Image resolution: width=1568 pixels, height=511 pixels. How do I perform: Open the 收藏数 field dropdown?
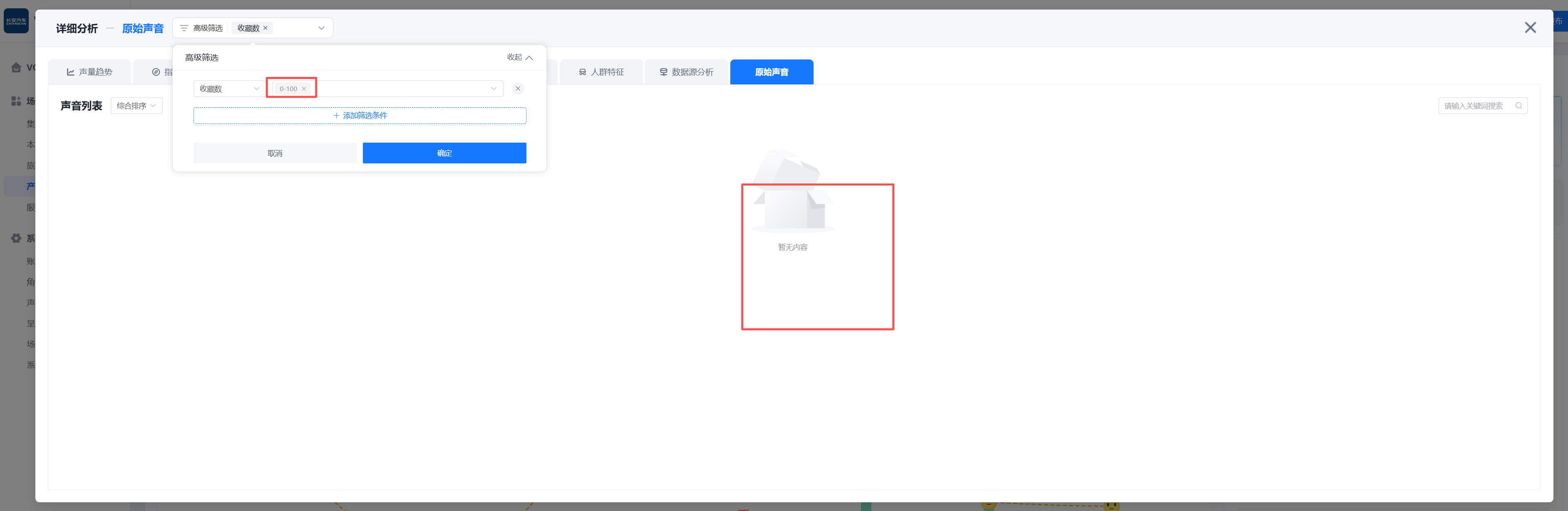[228, 89]
